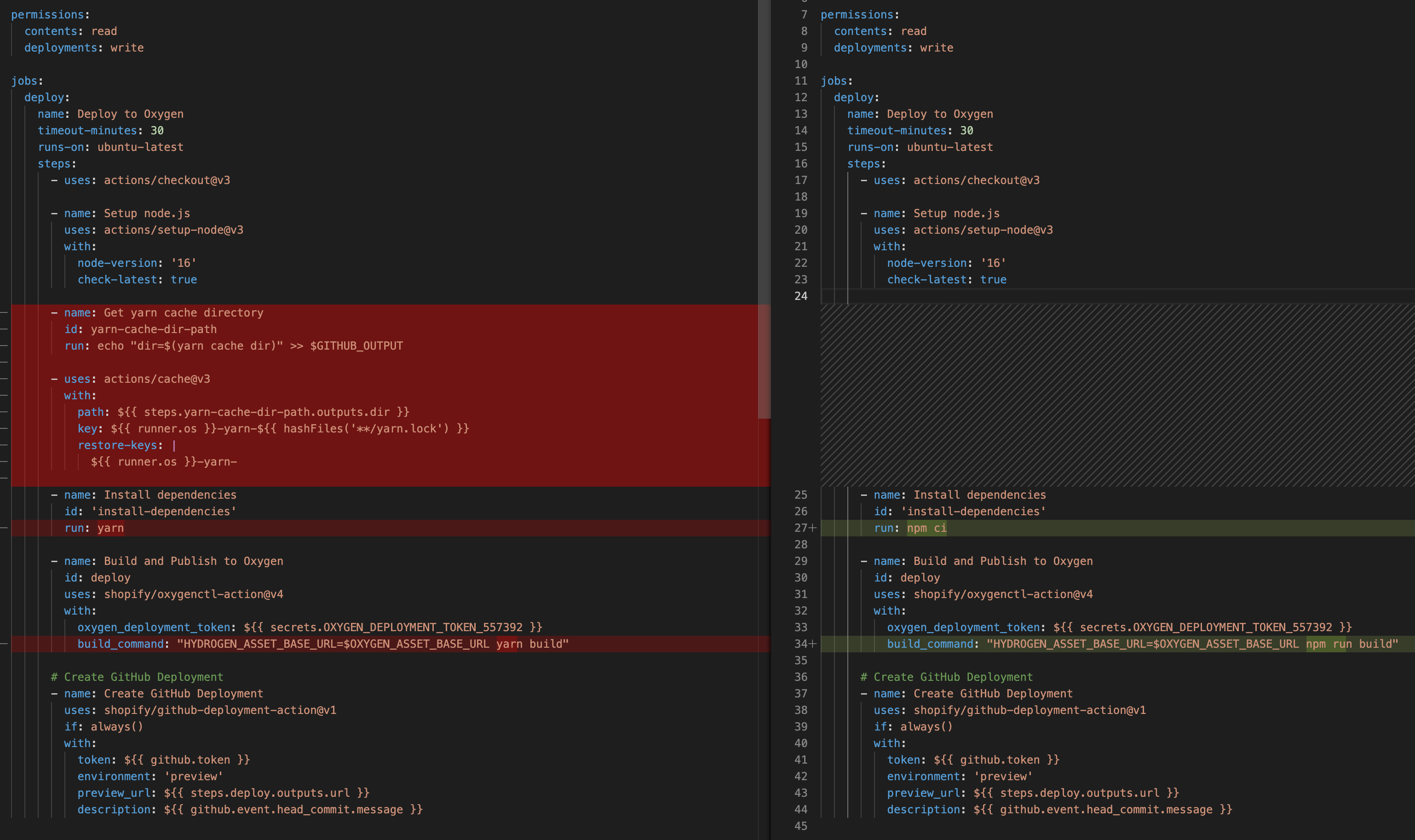Click "actions/checkout@v3" text in the left pane
This screenshot has width=1415, height=840.
pos(167,180)
